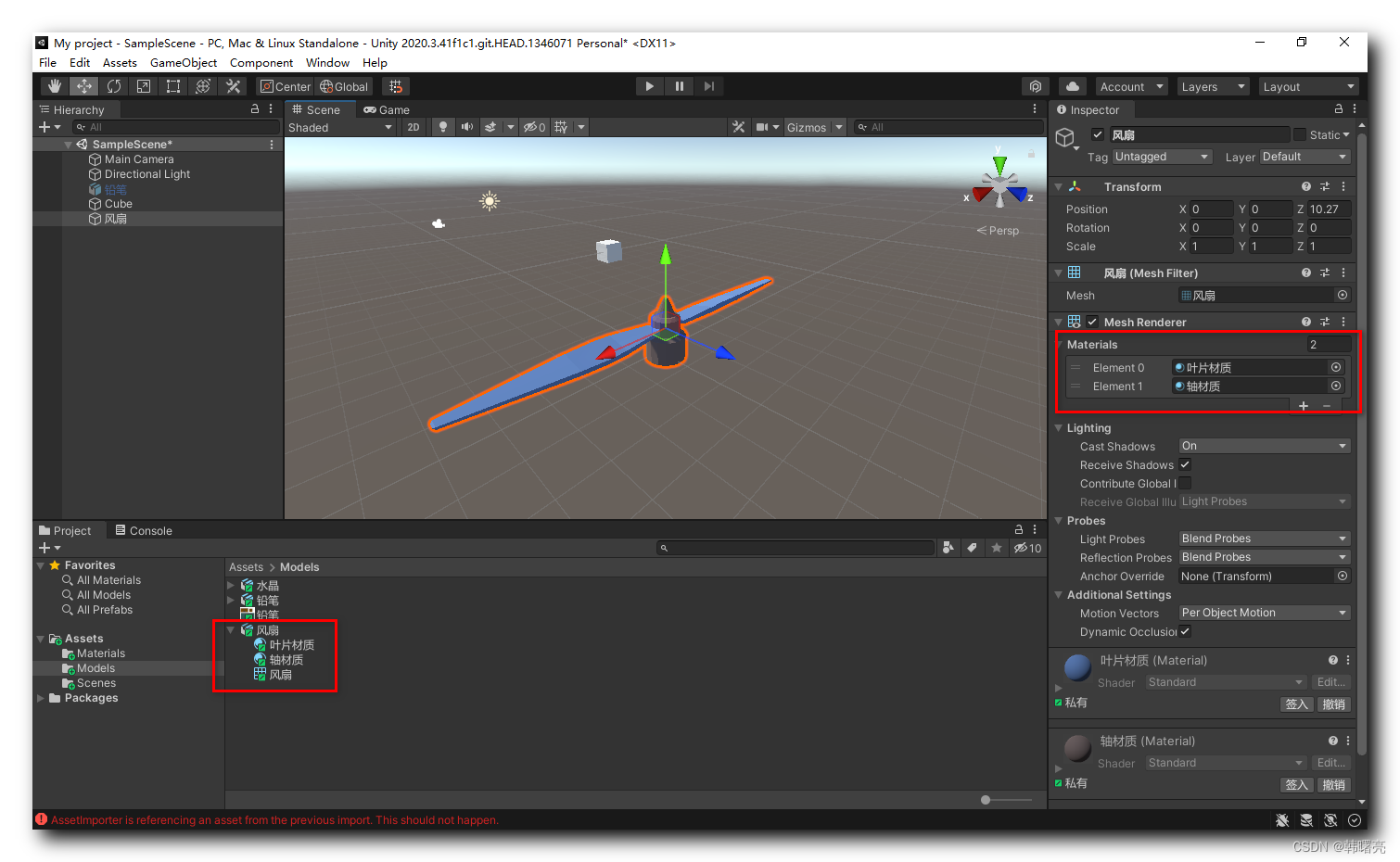
Task: Uncheck the 风扇 object active checkbox
Action: (1098, 134)
